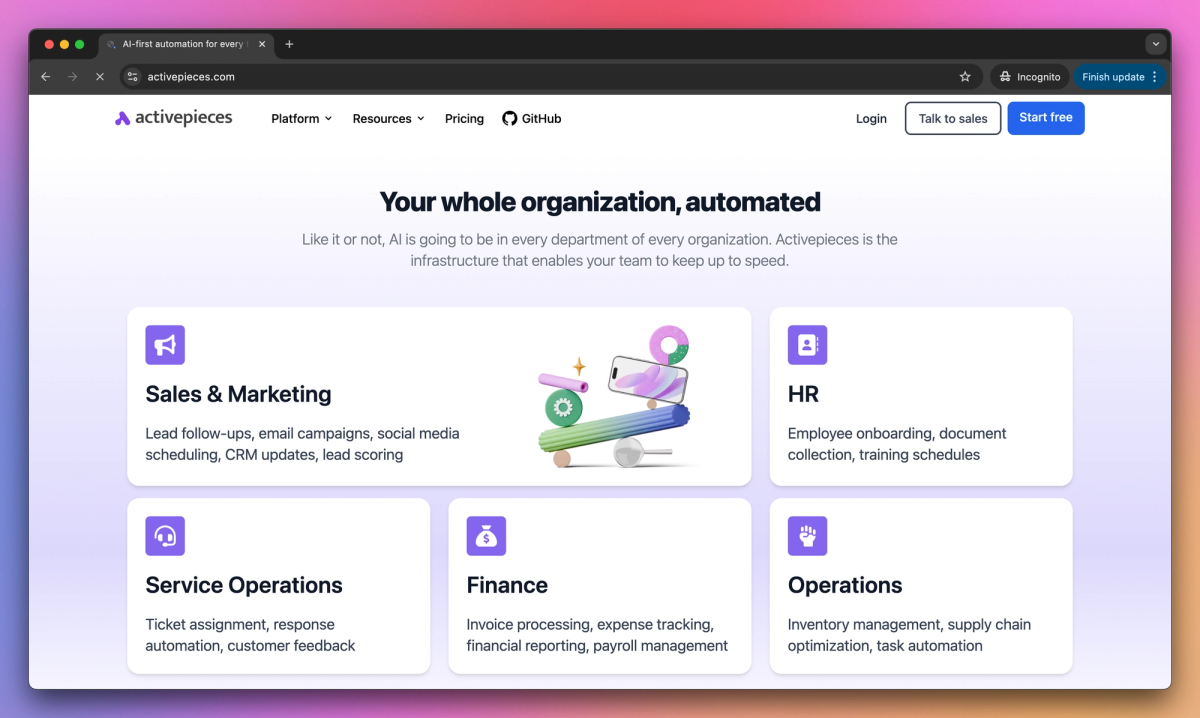Click the Service Operations headset icon
Screen dimensions: 1200x718
pos(165,536)
